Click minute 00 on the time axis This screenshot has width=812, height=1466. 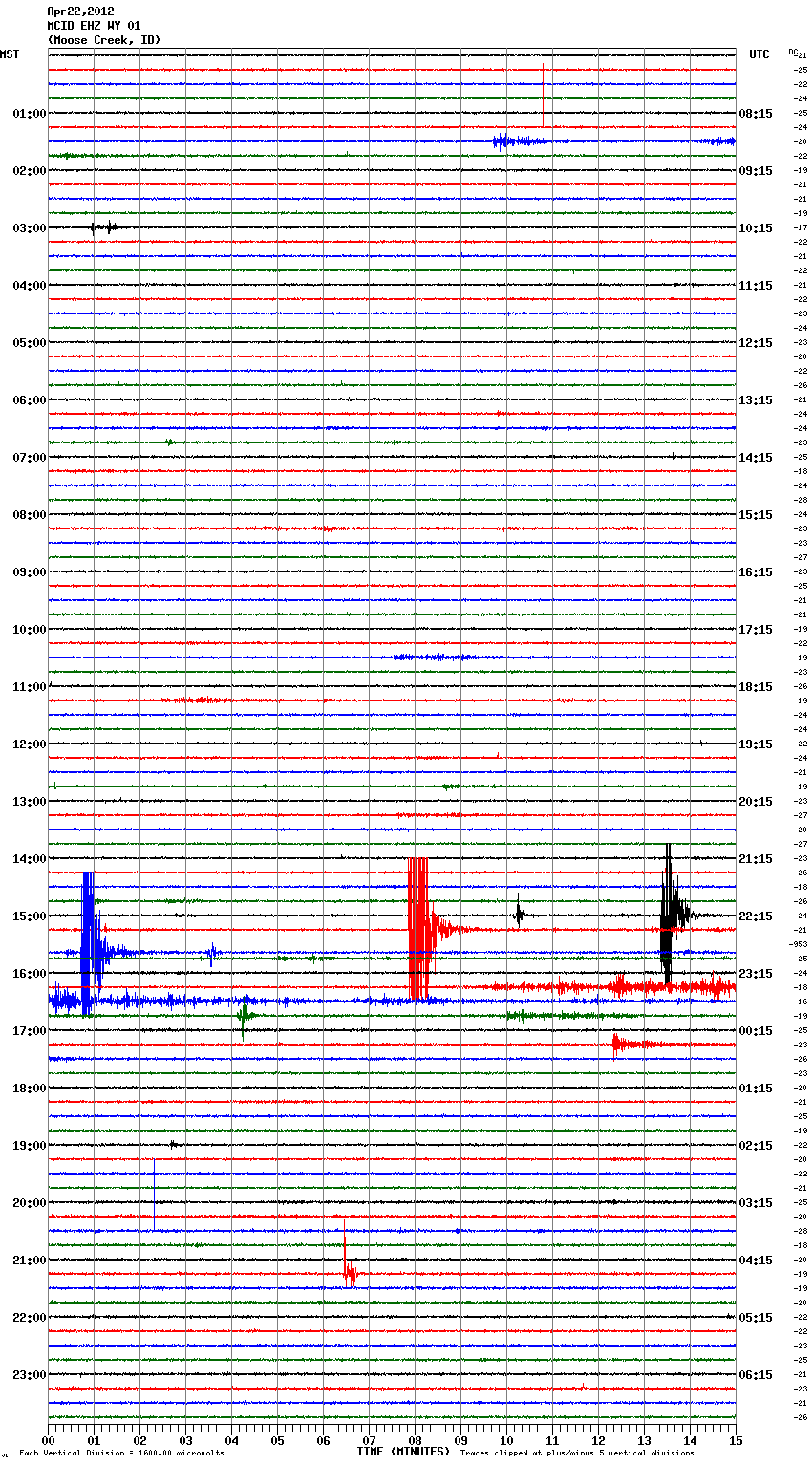point(49,1440)
